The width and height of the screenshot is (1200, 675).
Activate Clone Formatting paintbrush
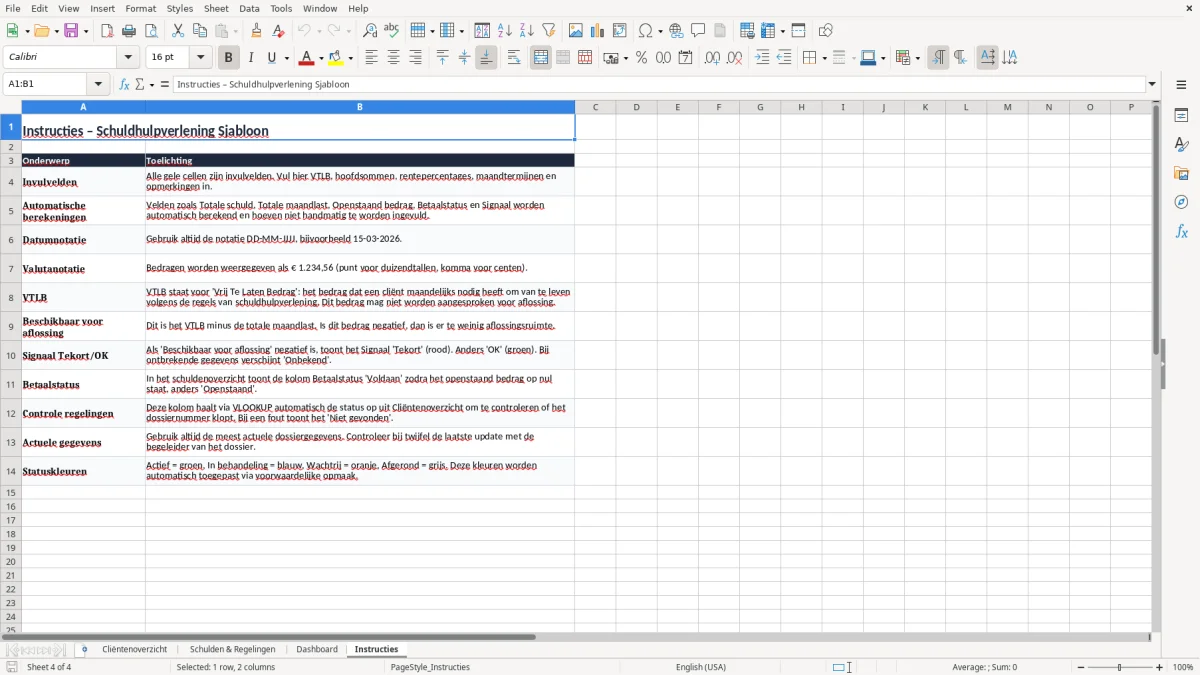pos(256,31)
